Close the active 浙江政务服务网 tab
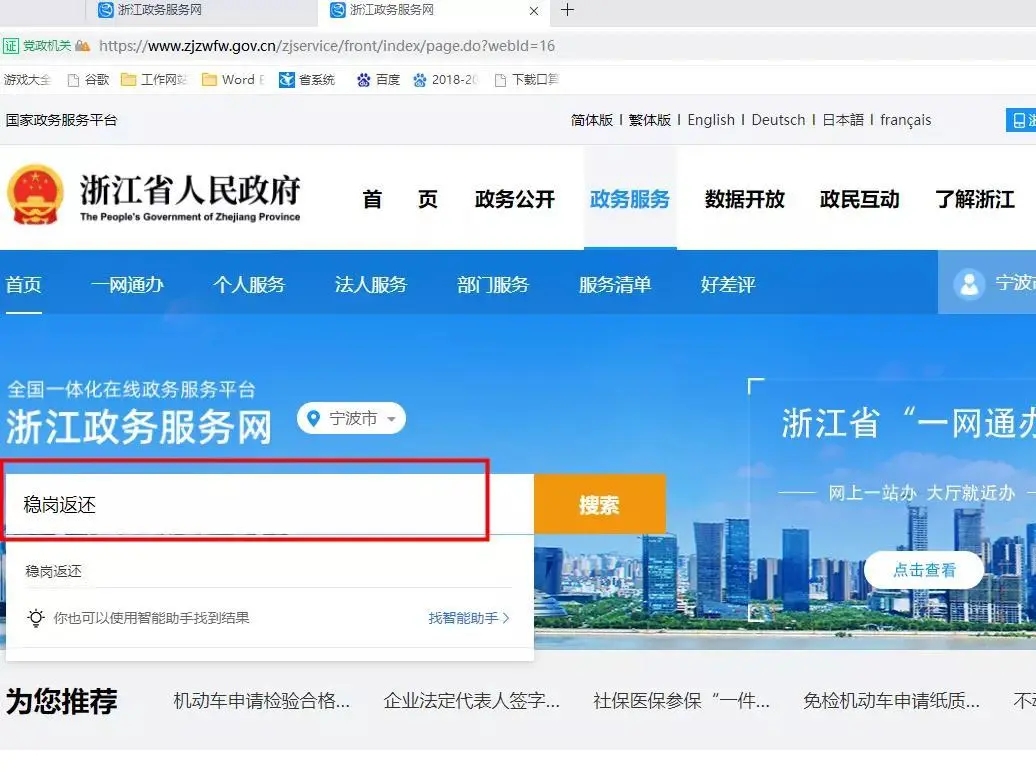Screen dimensions: 1036x773 (534, 11)
